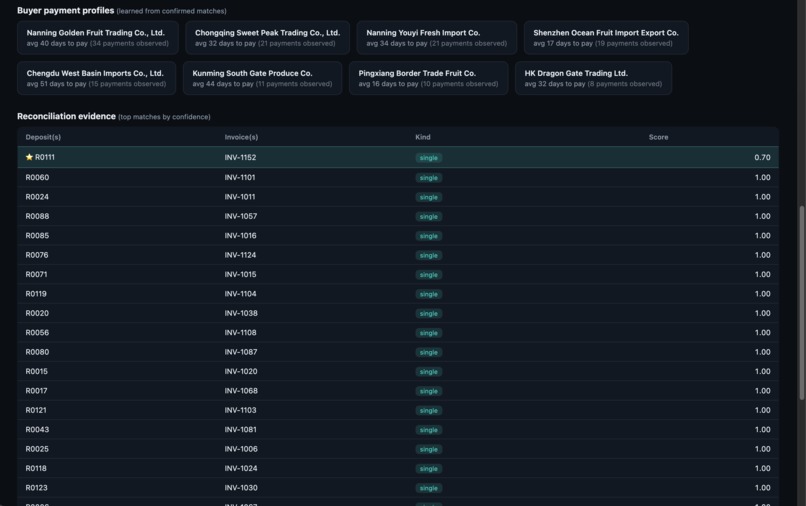Click invoice INV-1011

click(x=240, y=197)
